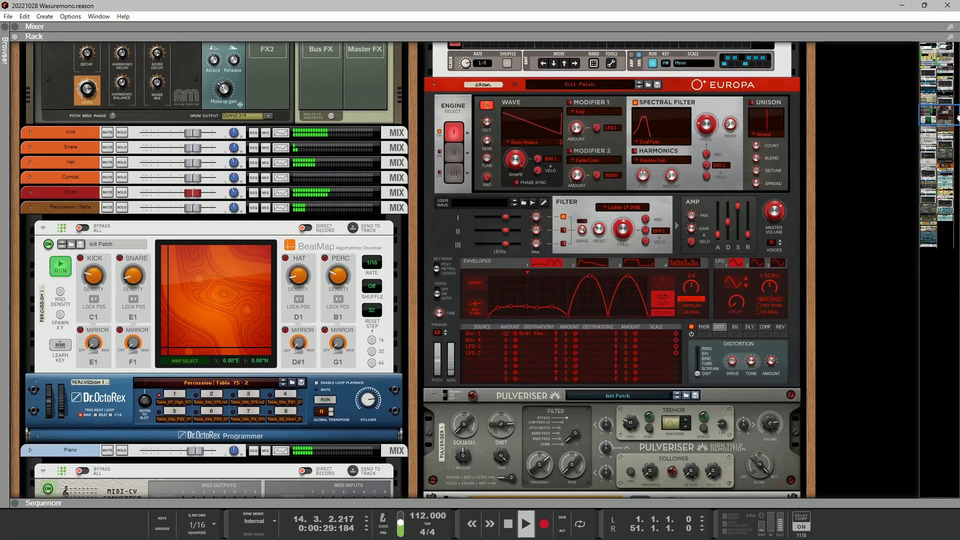Click the BeatMap Learn Key button

click(59, 345)
